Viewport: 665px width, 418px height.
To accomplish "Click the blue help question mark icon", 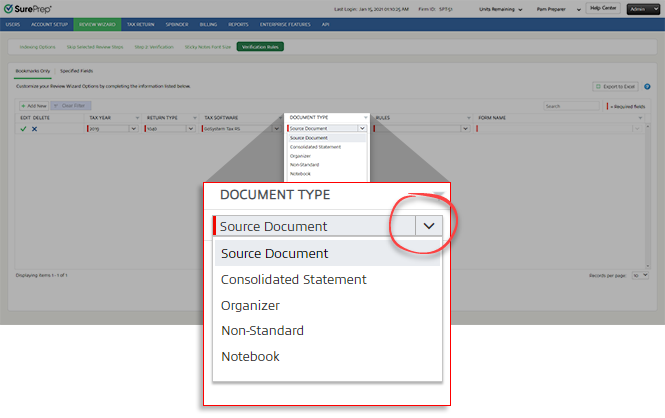I will click(648, 87).
